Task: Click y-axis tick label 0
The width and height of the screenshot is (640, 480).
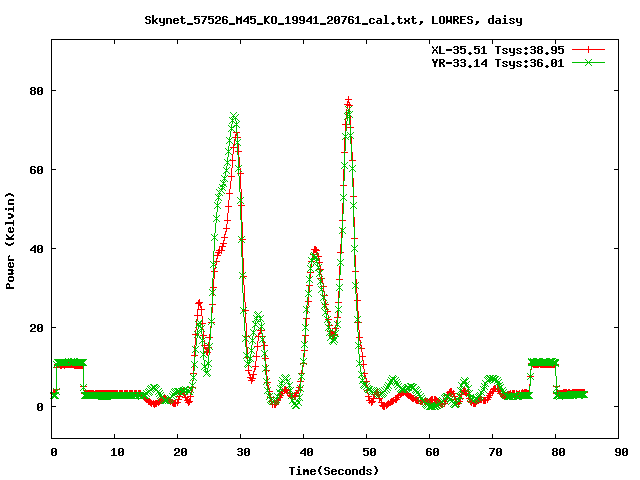Action: pyautogui.click(x=40, y=407)
